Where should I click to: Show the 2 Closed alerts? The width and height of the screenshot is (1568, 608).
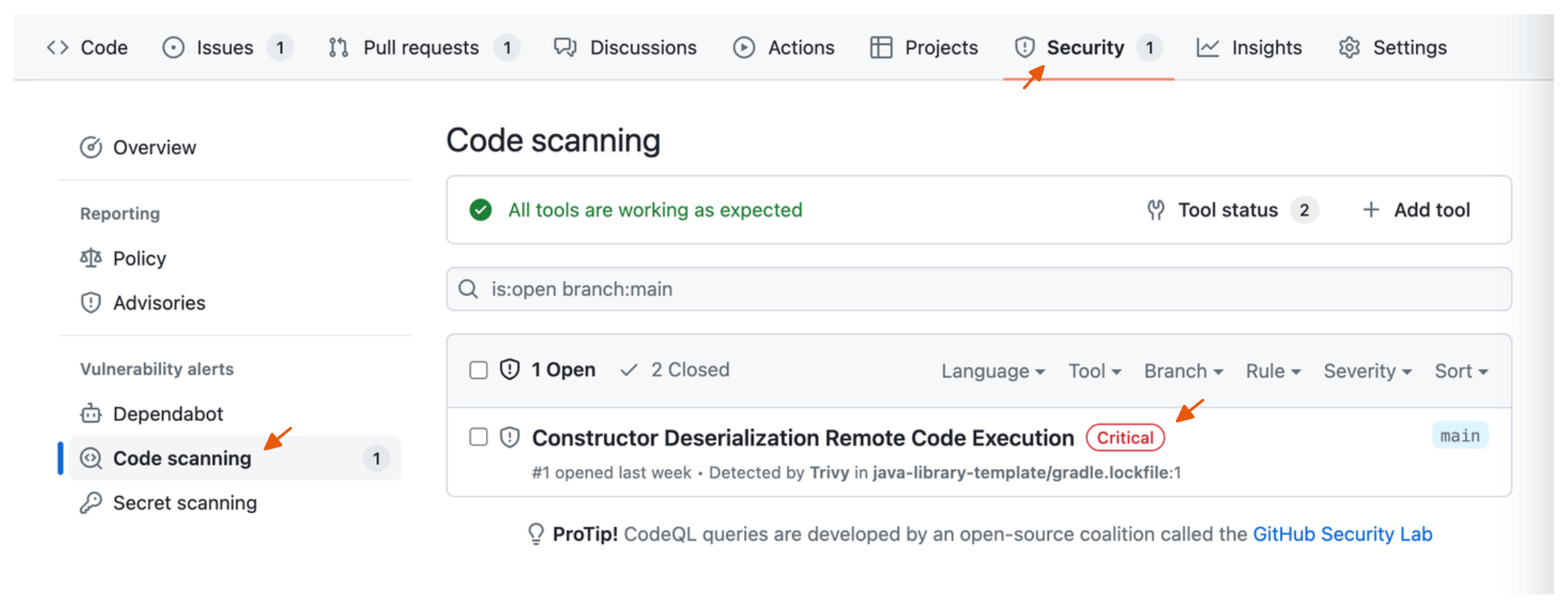tap(676, 370)
